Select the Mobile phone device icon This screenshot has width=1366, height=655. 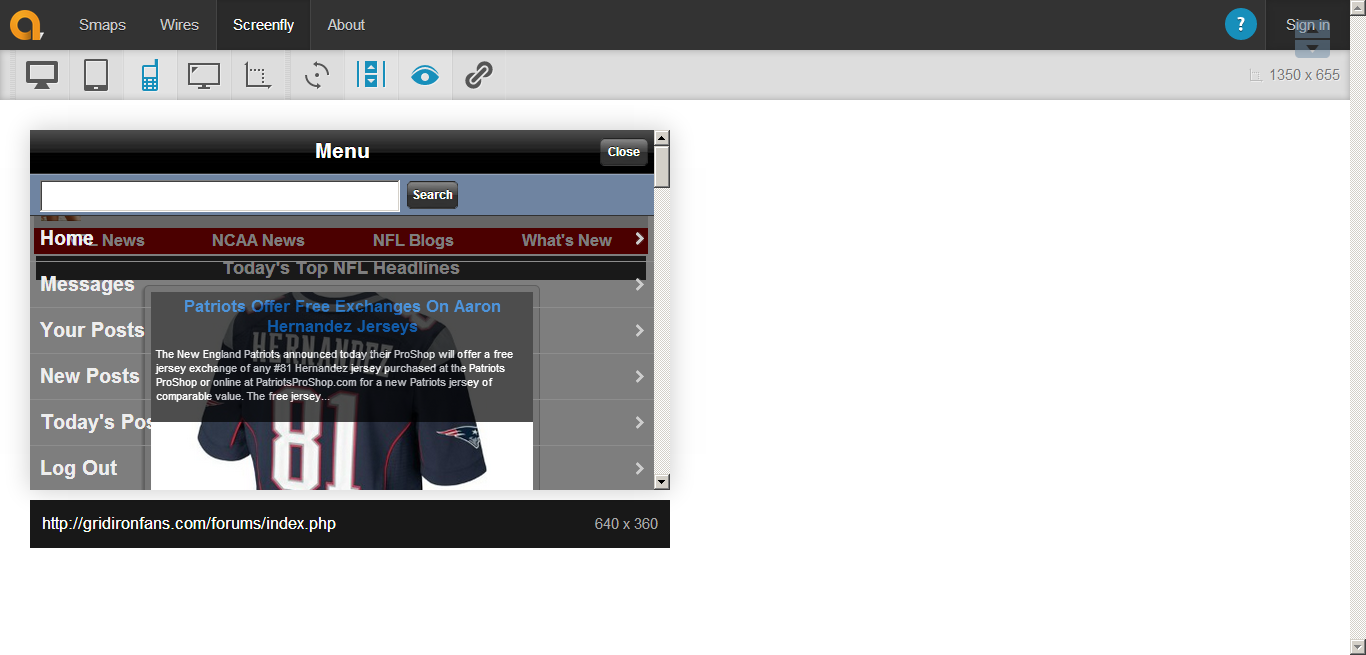click(x=150, y=75)
